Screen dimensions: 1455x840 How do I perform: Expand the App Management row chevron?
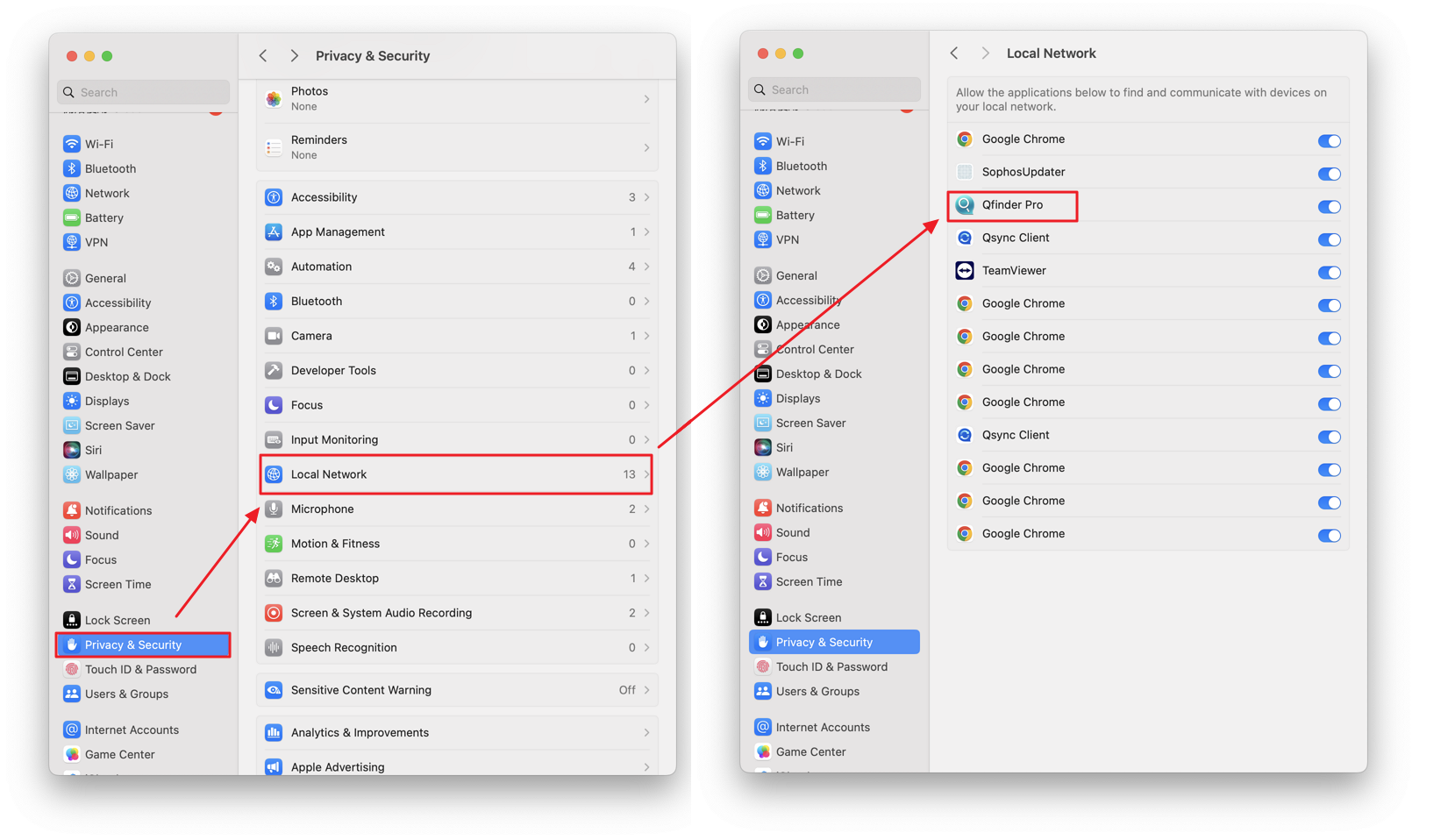pos(646,232)
